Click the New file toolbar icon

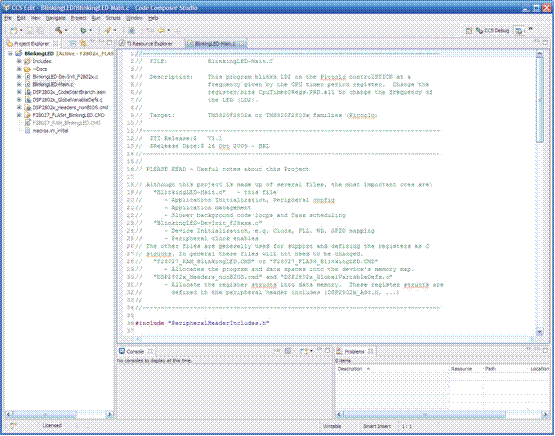click(14, 31)
